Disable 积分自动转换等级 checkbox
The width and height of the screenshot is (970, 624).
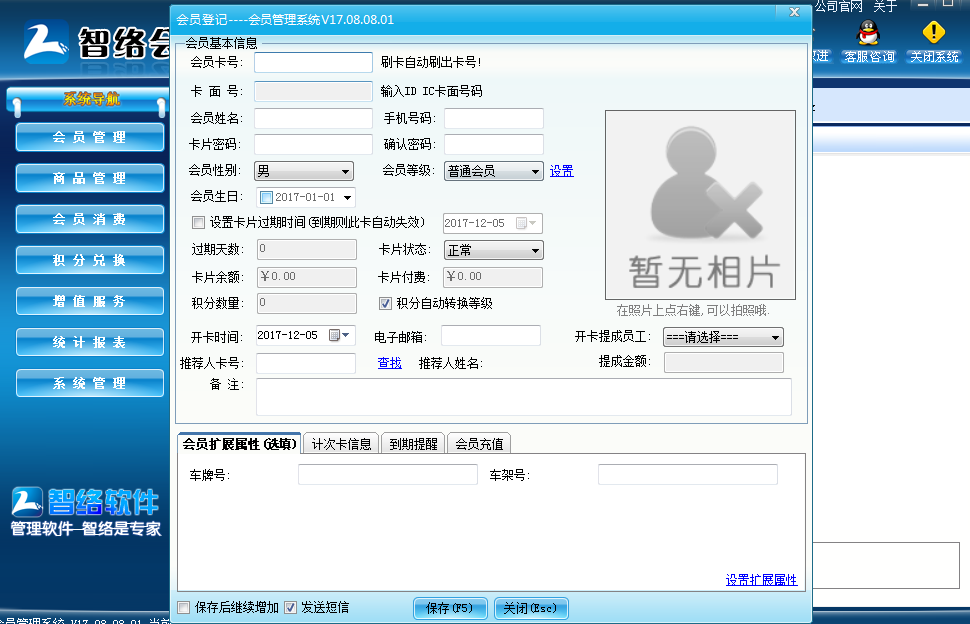pyautogui.click(x=385, y=304)
